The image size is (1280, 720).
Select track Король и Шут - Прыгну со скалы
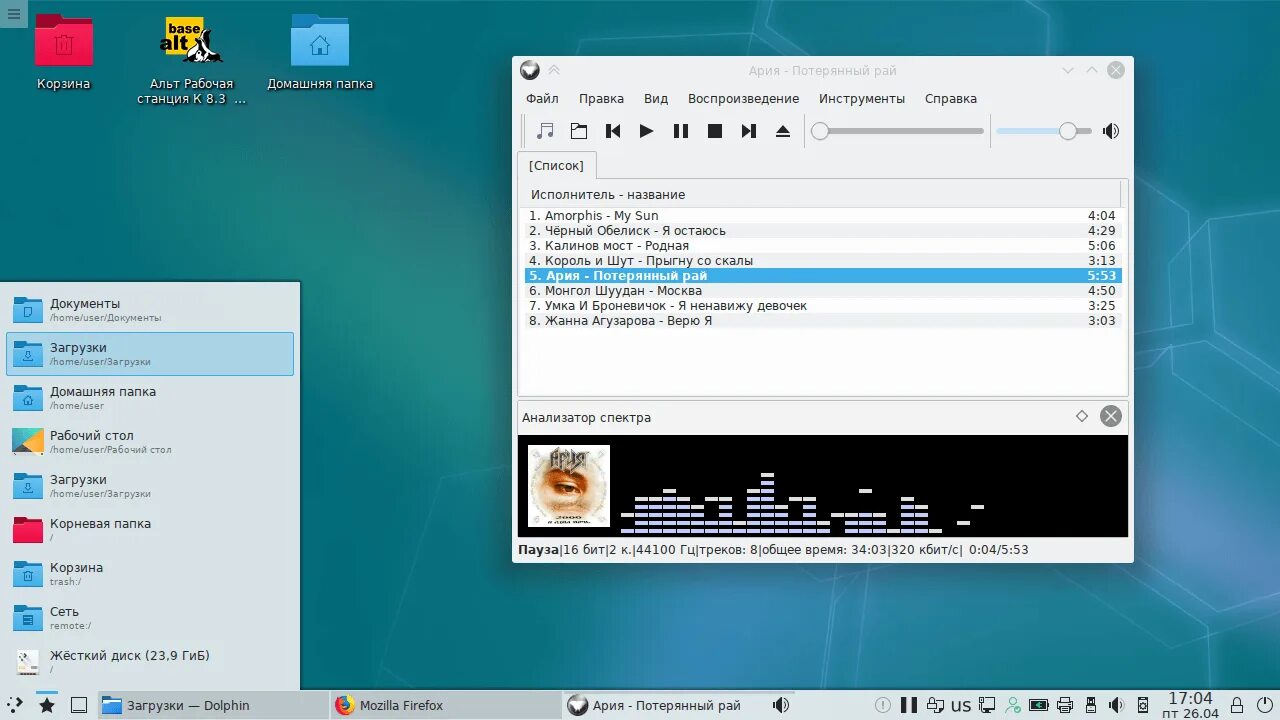tap(822, 261)
